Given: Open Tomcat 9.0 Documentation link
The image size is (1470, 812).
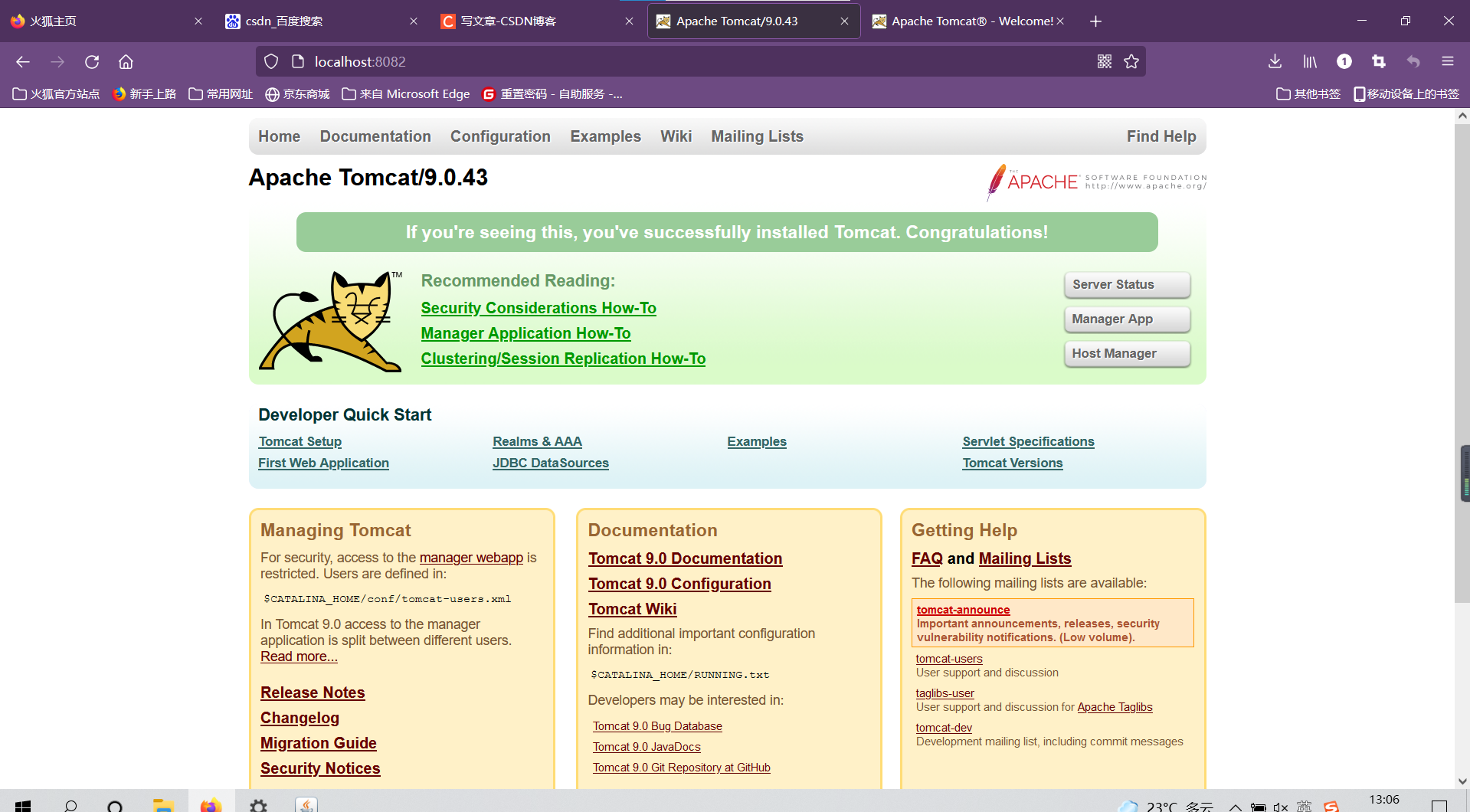Looking at the screenshot, I should coord(685,558).
